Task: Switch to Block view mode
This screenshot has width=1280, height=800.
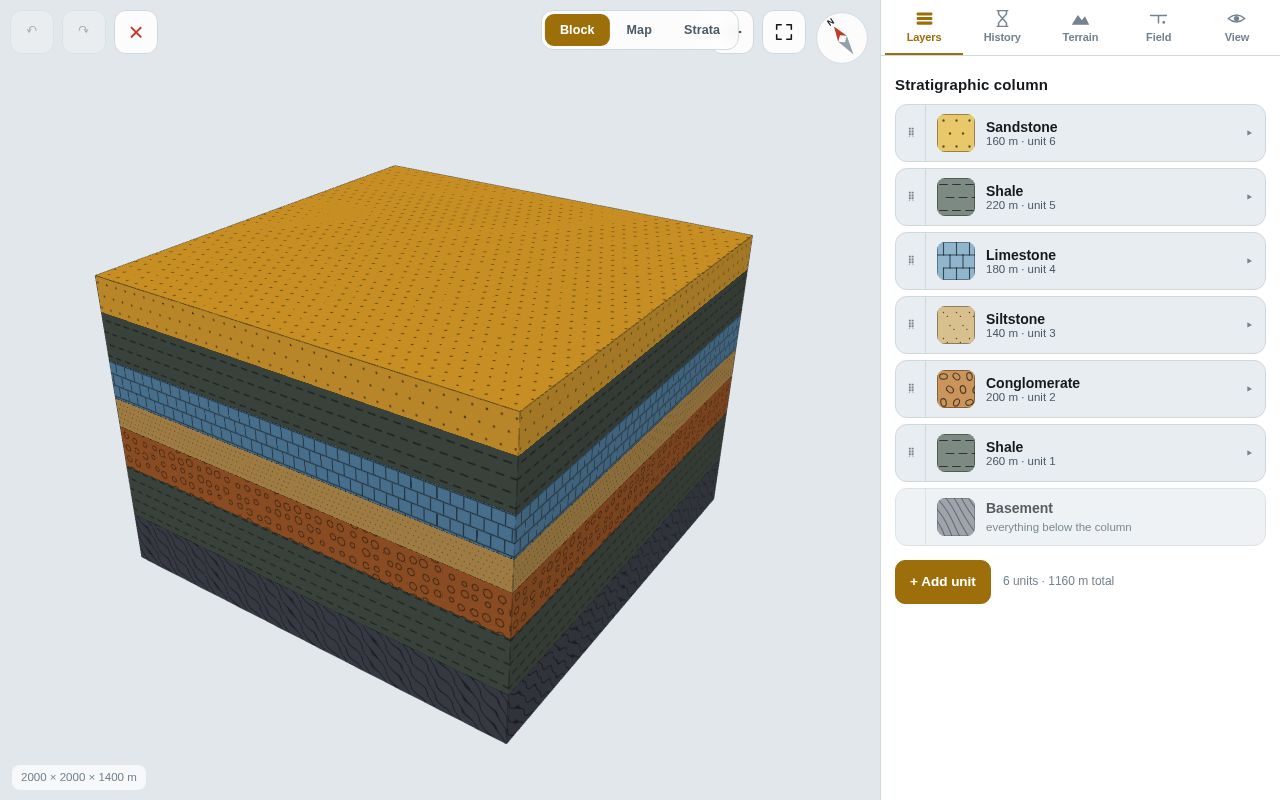Action: point(577,30)
